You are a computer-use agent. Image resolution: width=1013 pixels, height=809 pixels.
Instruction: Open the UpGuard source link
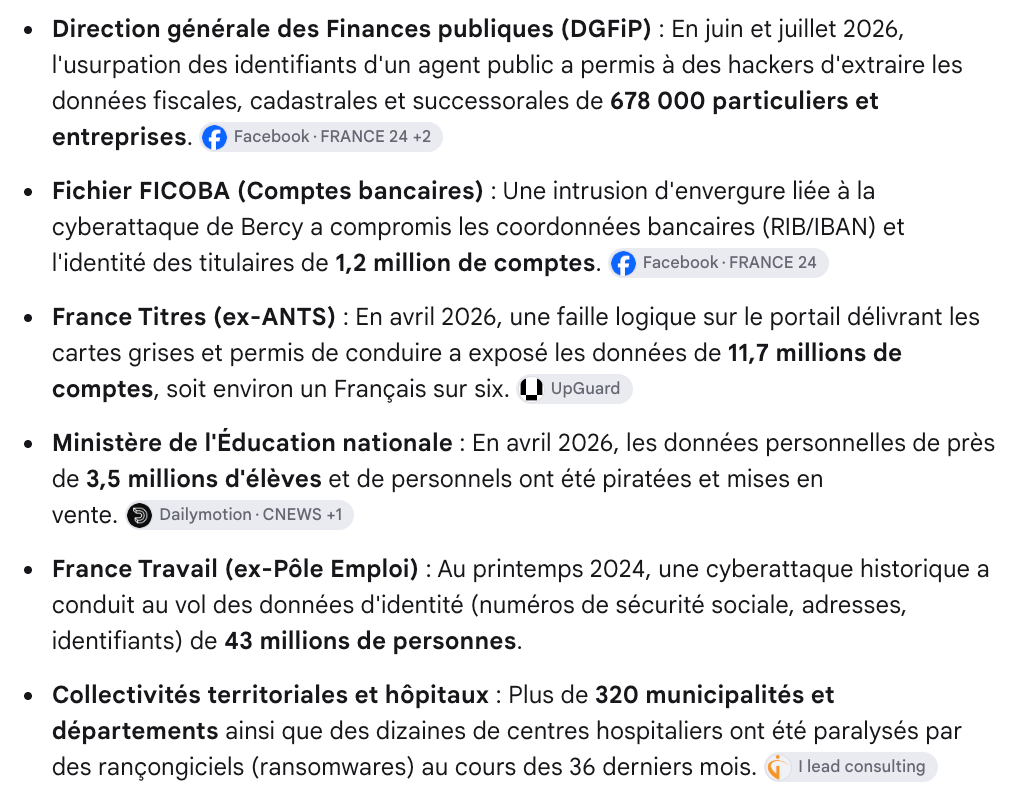(x=574, y=389)
